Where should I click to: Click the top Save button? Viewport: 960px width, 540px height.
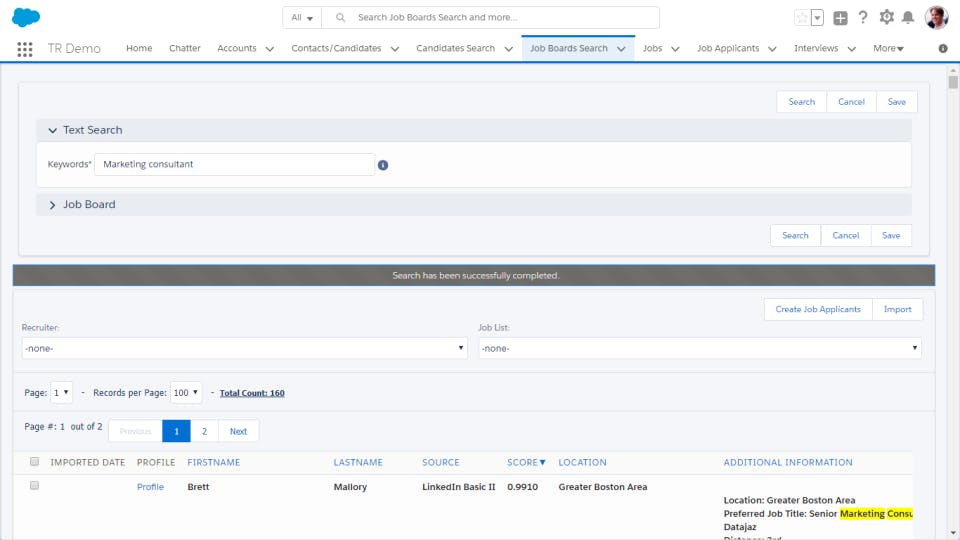(x=896, y=102)
